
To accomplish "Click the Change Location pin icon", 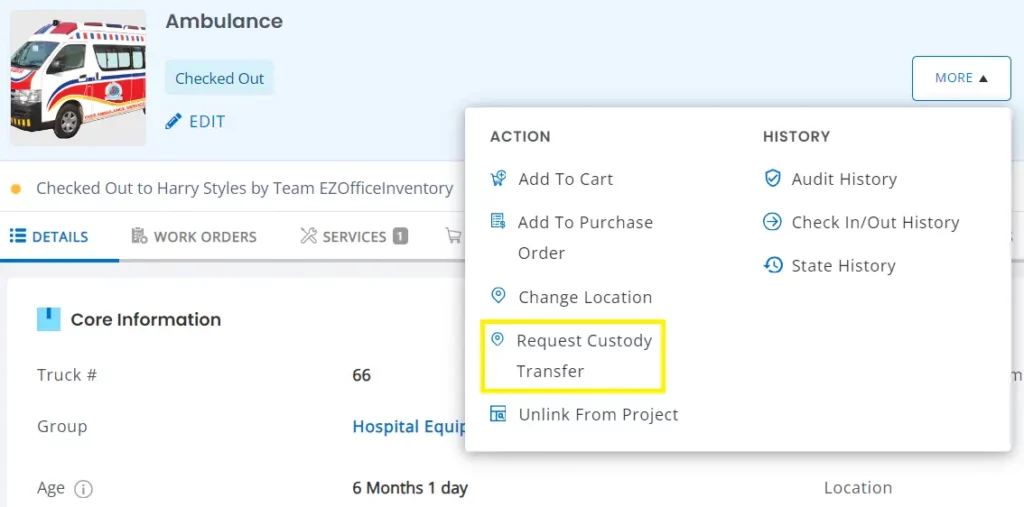I will [x=498, y=296].
